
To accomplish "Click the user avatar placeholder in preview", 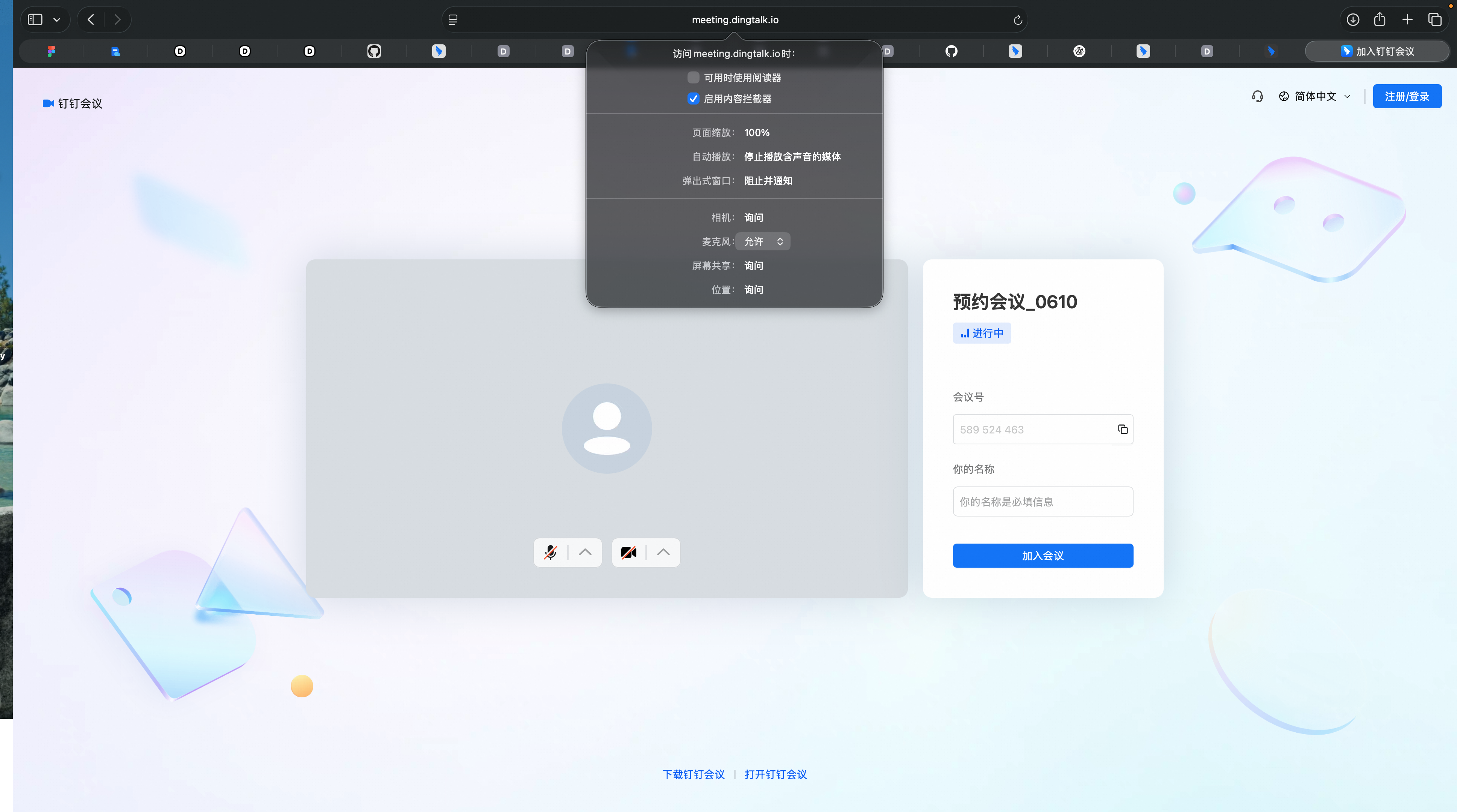I will point(607,429).
